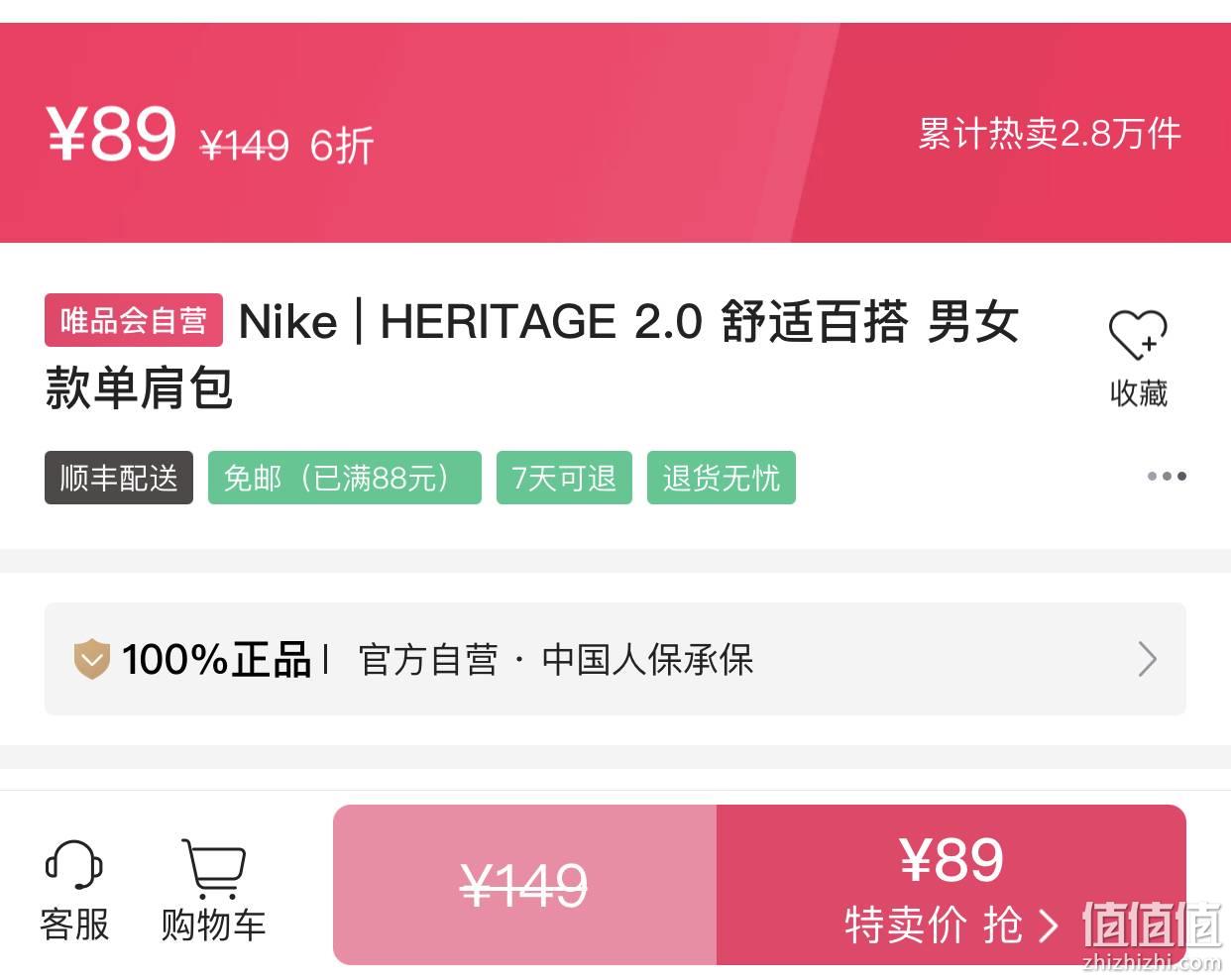The height and width of the screenshot is (980, 1231).
Task: Open the three-dot more options menu
Action: pos(1167,477)
